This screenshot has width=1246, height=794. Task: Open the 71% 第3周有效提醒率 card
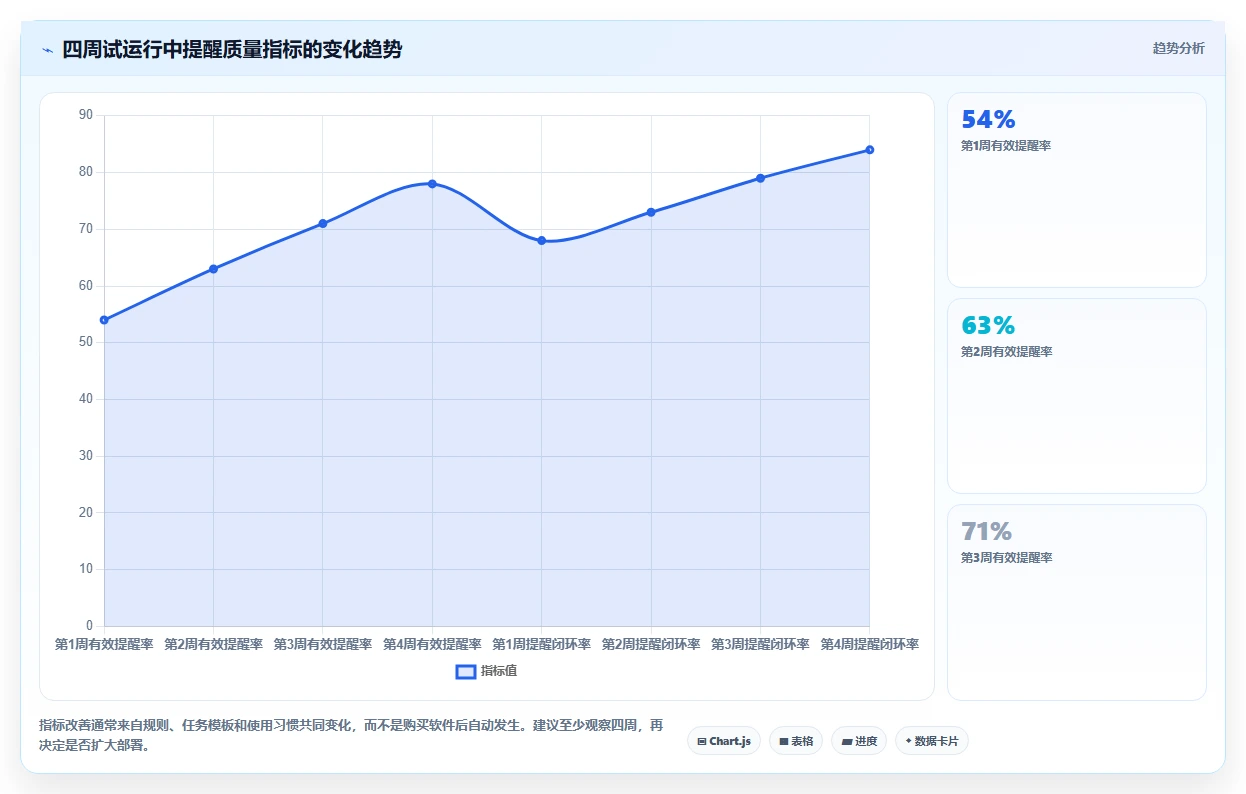(1076, 602)
